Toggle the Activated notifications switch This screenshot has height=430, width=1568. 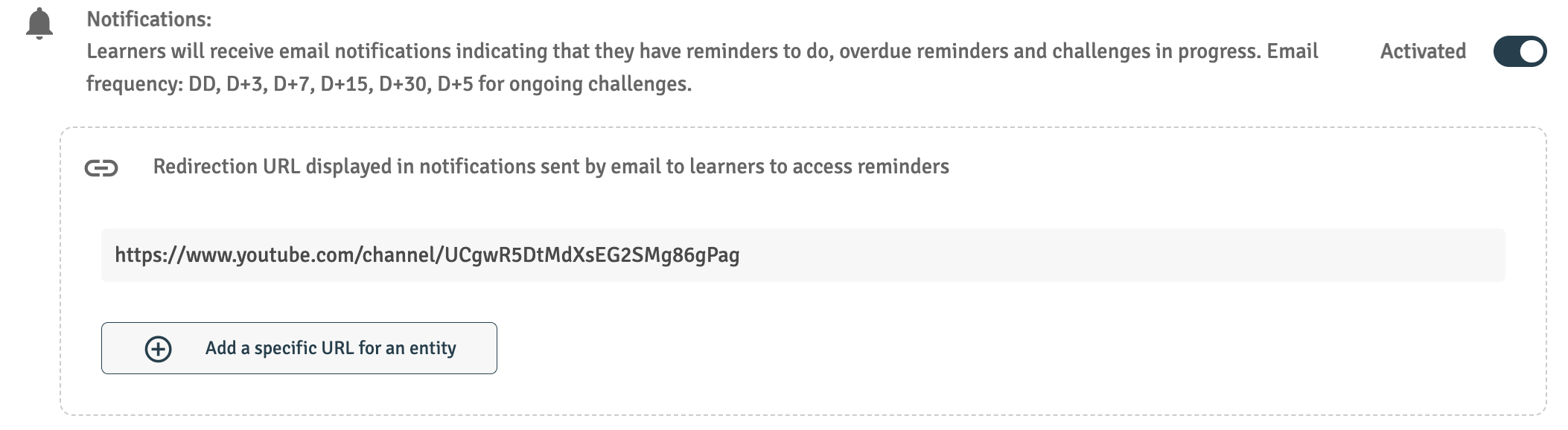tap(1520, 51)
